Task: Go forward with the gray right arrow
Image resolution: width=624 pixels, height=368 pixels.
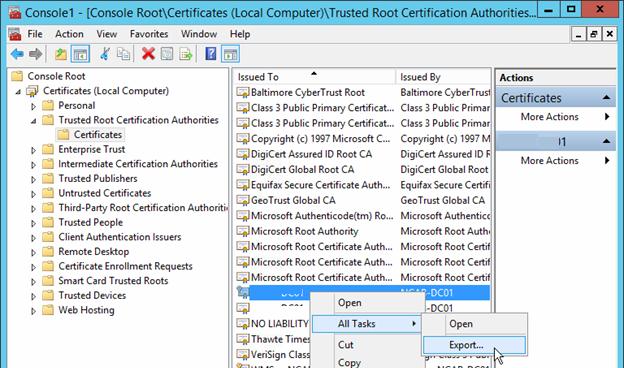Action: coord(35,54)
